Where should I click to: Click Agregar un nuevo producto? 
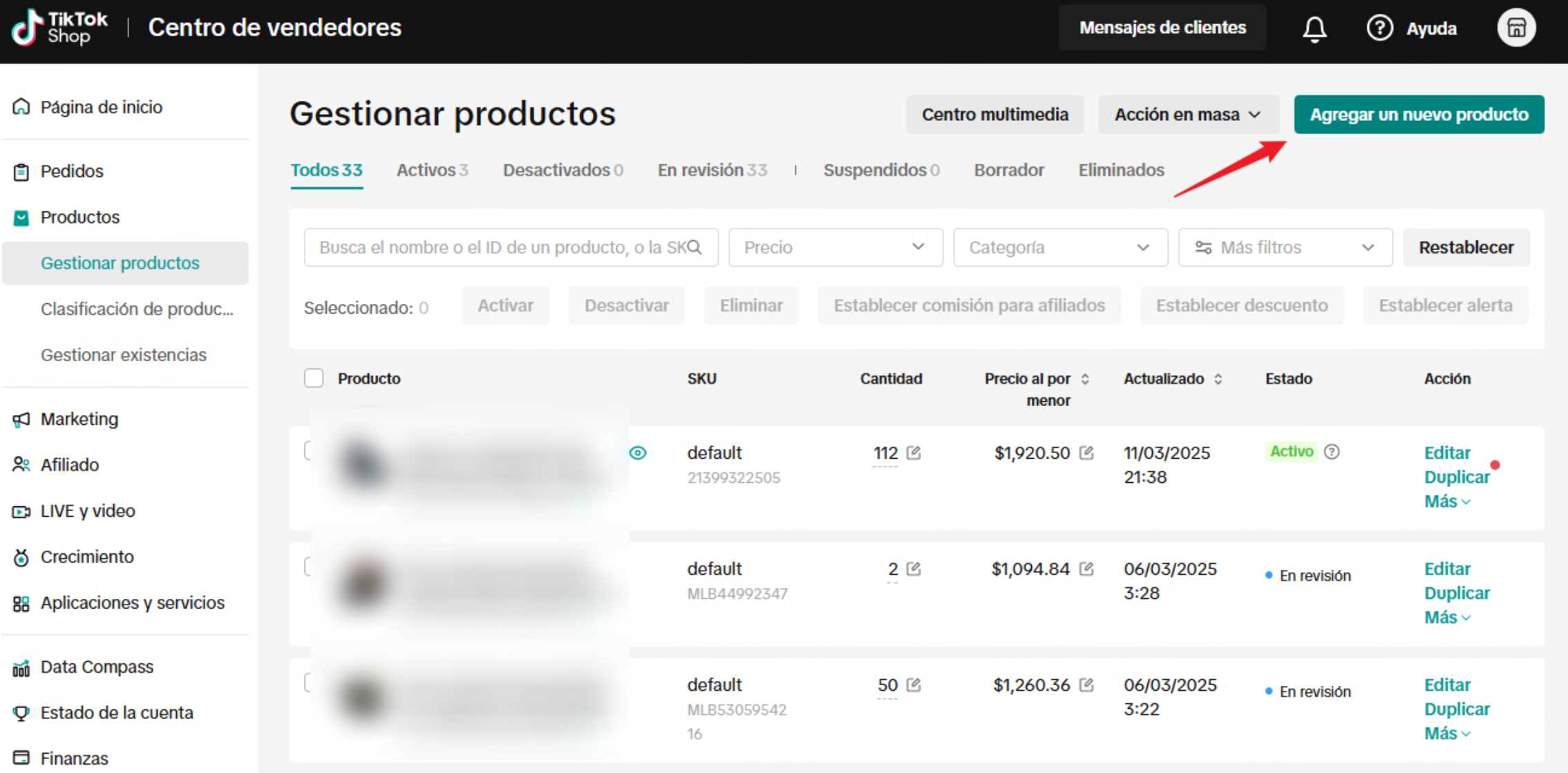click(1419, 115)
